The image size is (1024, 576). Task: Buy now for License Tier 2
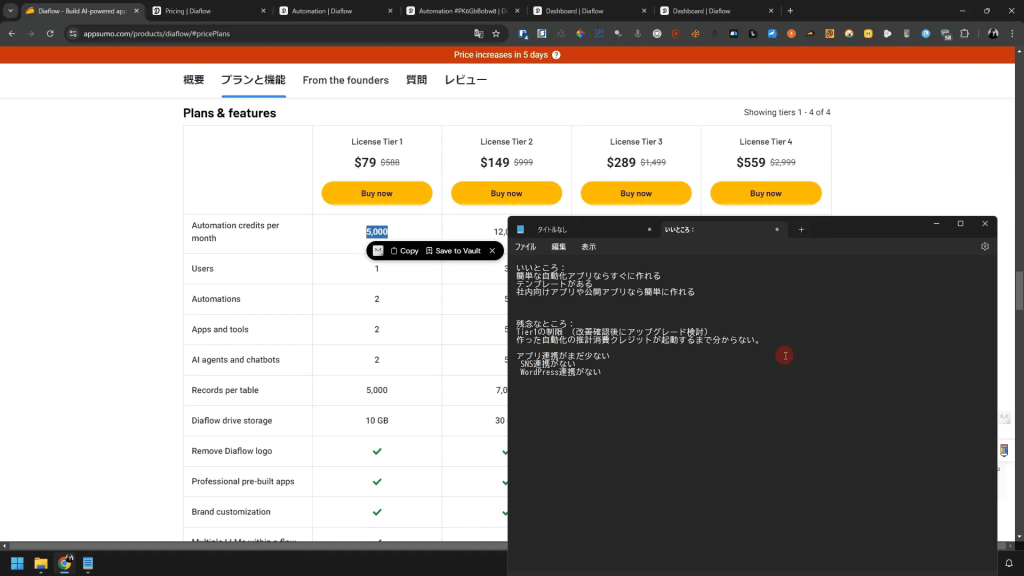(506, 193)
